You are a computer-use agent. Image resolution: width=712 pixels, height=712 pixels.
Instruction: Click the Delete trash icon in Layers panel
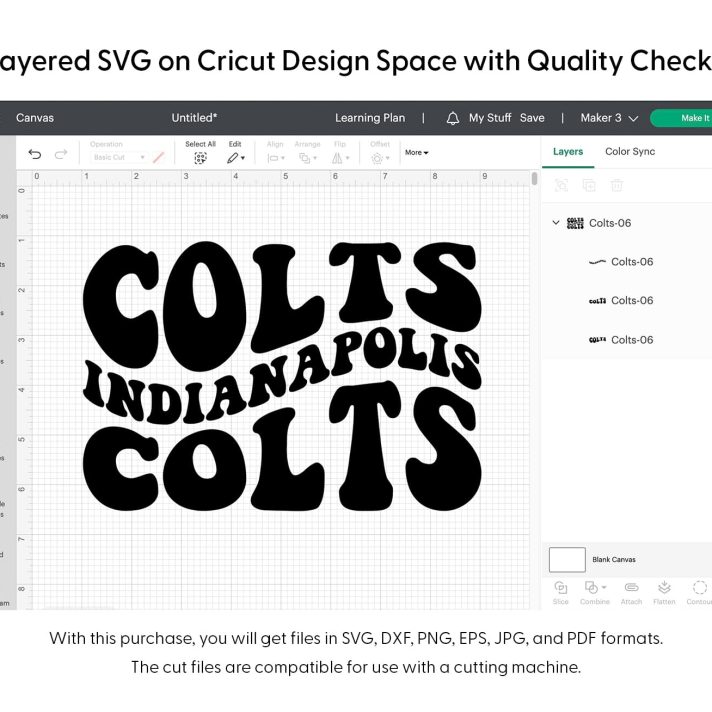617,185
